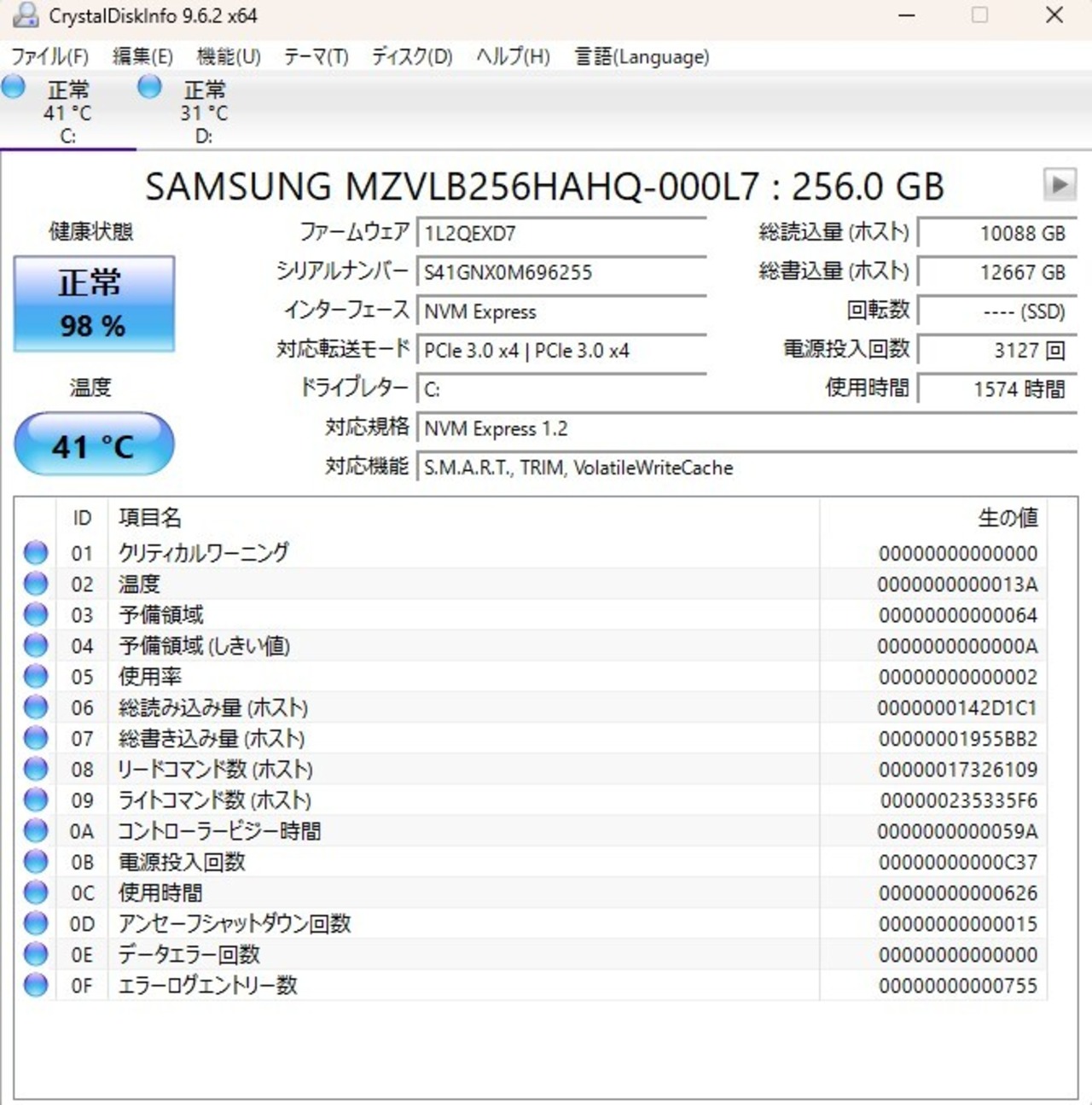1092x1105 pixels.
Task: Click status icon of エラーログエントリー数 row
Action: pos(36,985)
